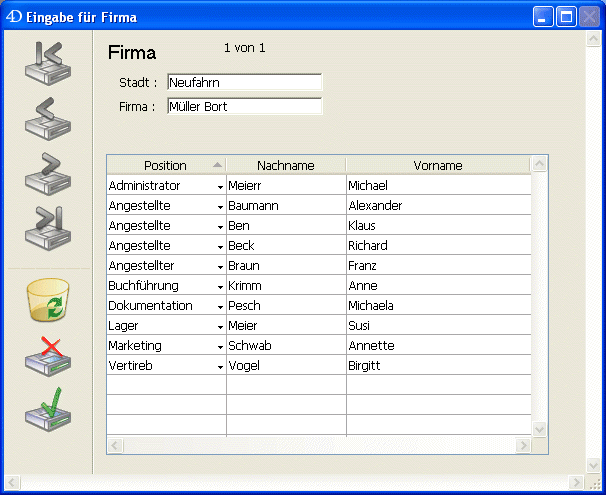This screenshot has width=606, height=495.
Task: Click the previous record icon
Action: (47, 120)
